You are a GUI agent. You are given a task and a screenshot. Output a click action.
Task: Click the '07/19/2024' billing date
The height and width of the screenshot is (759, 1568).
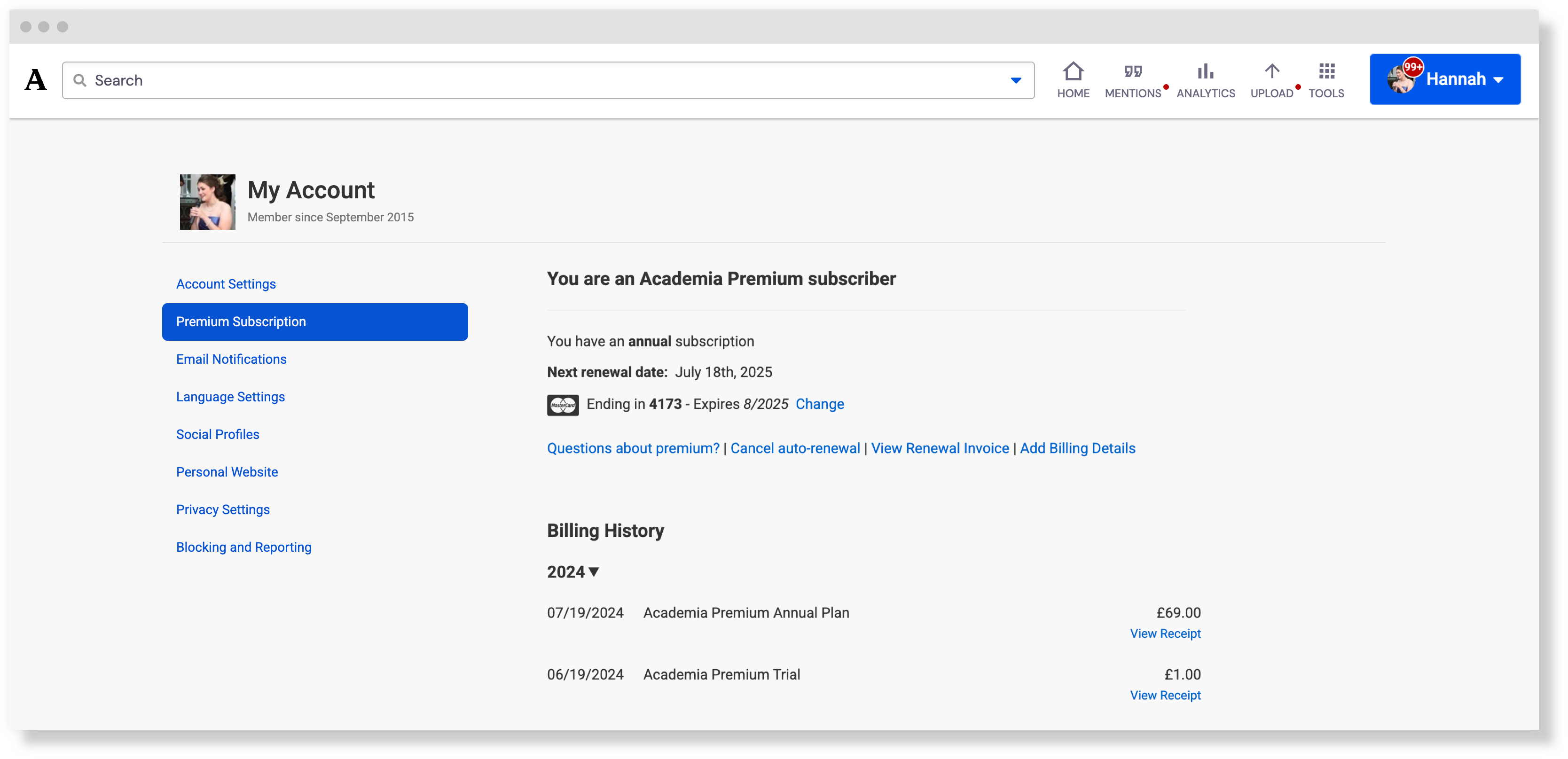585,612
